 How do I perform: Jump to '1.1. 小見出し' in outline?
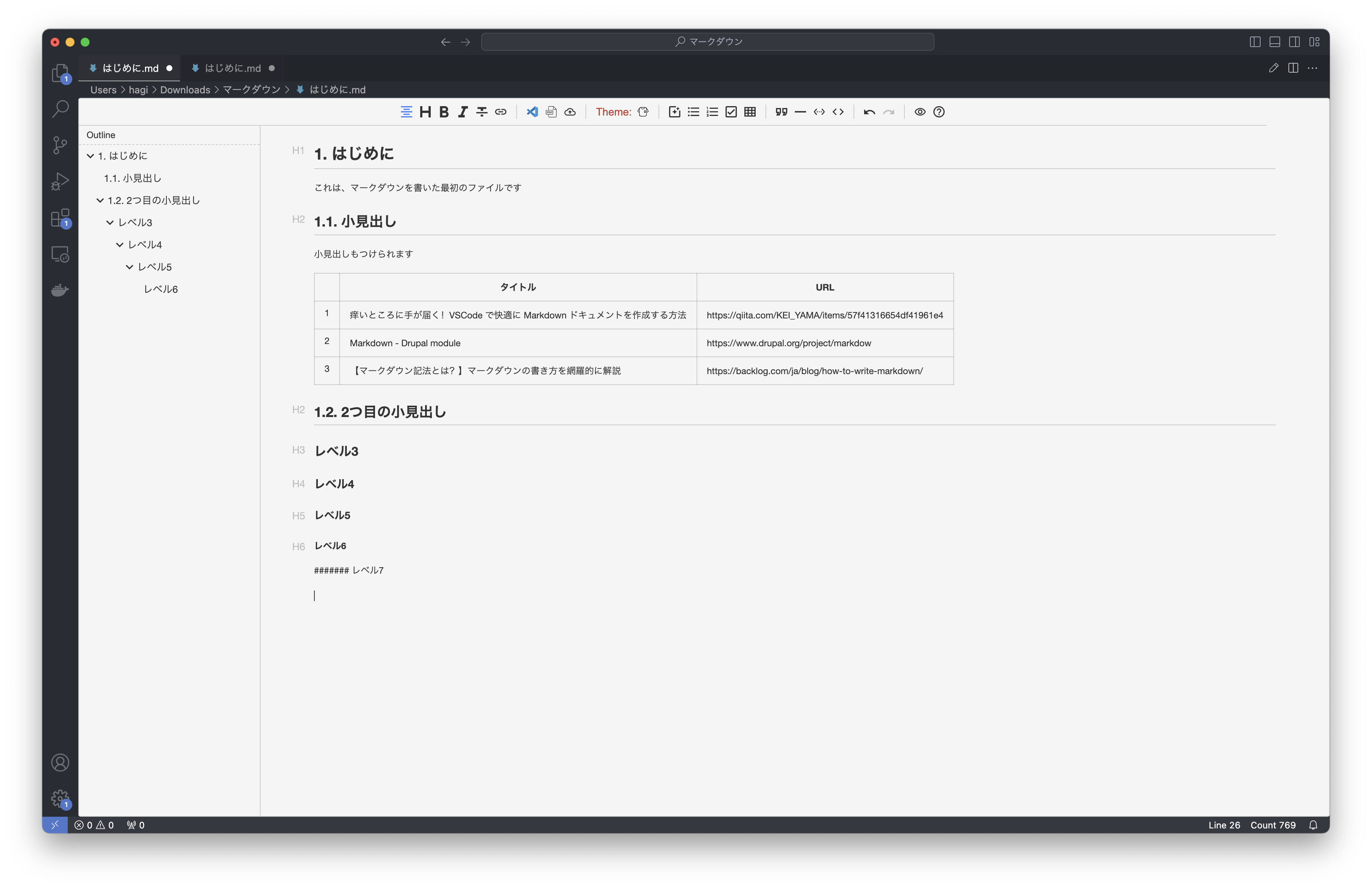pyautogui.click(x=133, y=178)
